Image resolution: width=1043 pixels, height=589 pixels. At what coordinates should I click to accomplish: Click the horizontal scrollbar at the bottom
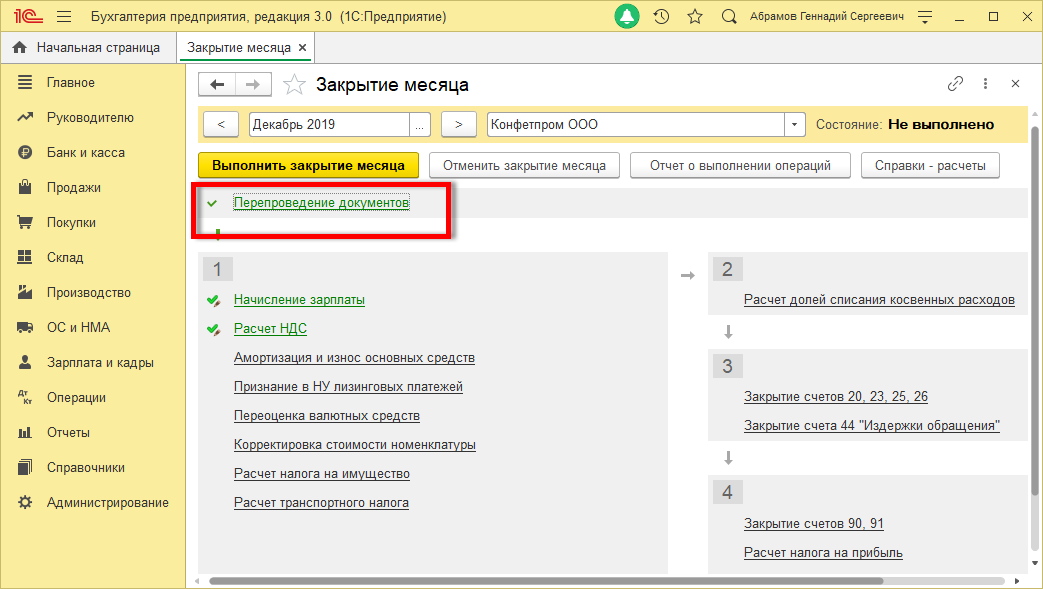545,581
